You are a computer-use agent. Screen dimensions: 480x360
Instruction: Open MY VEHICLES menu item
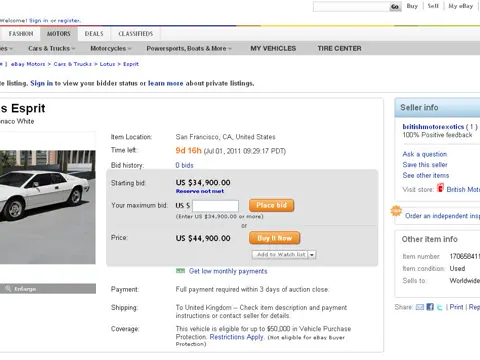273,48
